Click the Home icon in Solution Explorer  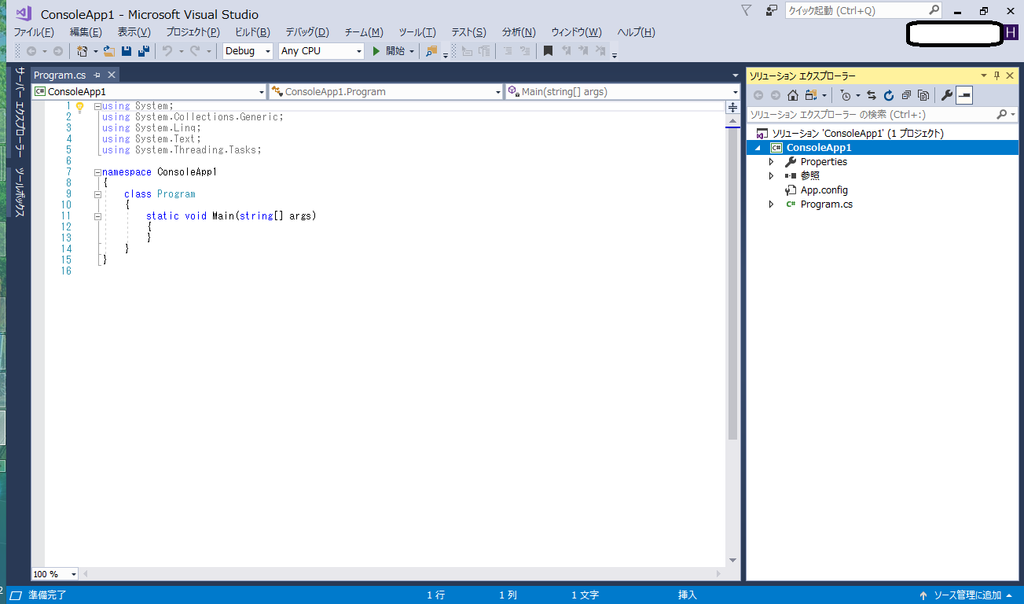point(793,95)
